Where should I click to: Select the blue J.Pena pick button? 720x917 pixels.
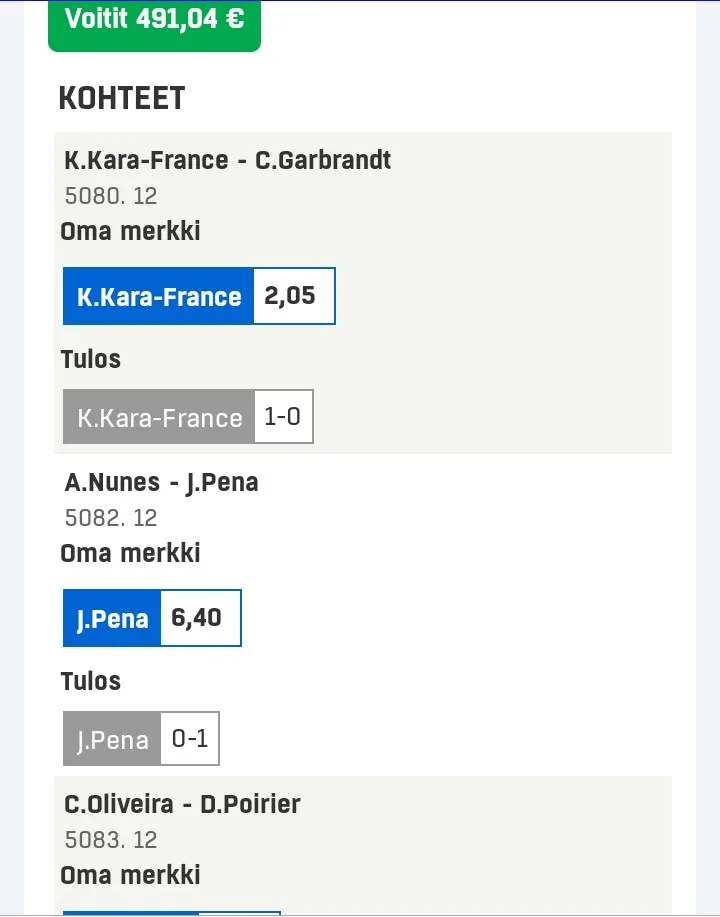[x=112, y=619]
